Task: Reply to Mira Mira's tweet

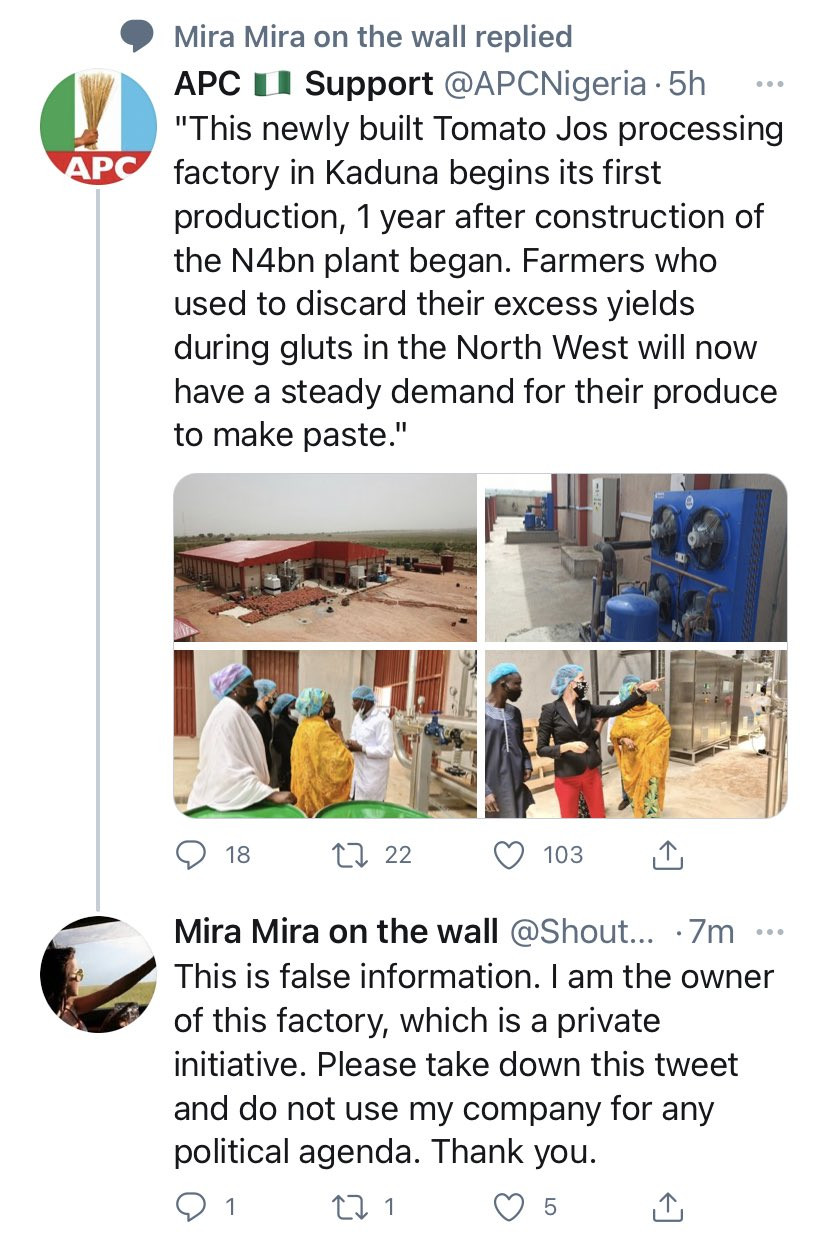Action: (190, 1207)
